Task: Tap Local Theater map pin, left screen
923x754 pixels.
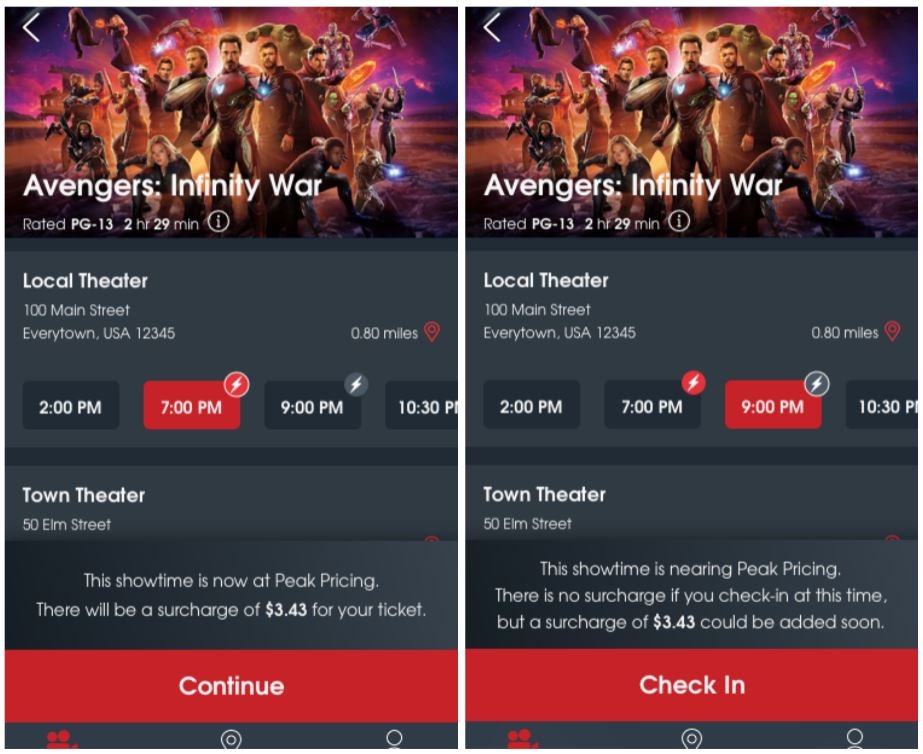Action: (432, 332)
